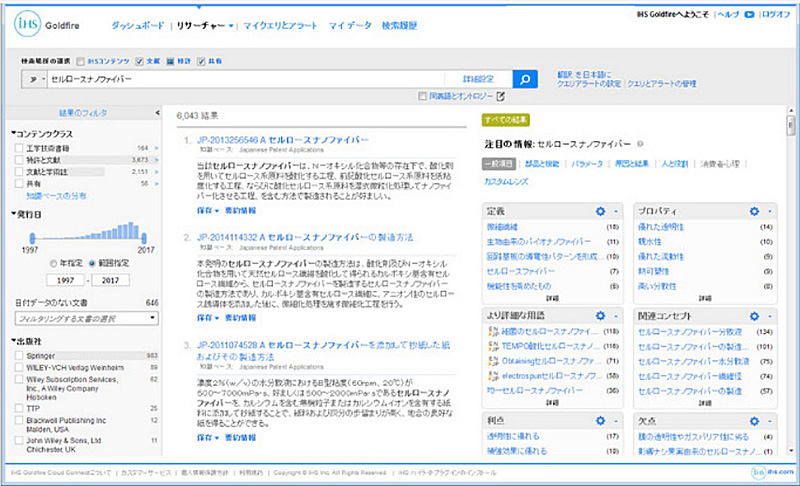Click 要約情報 under third result
Image resolution: width=800 pixels, height=486 pixels.
(x=240, y=438)
